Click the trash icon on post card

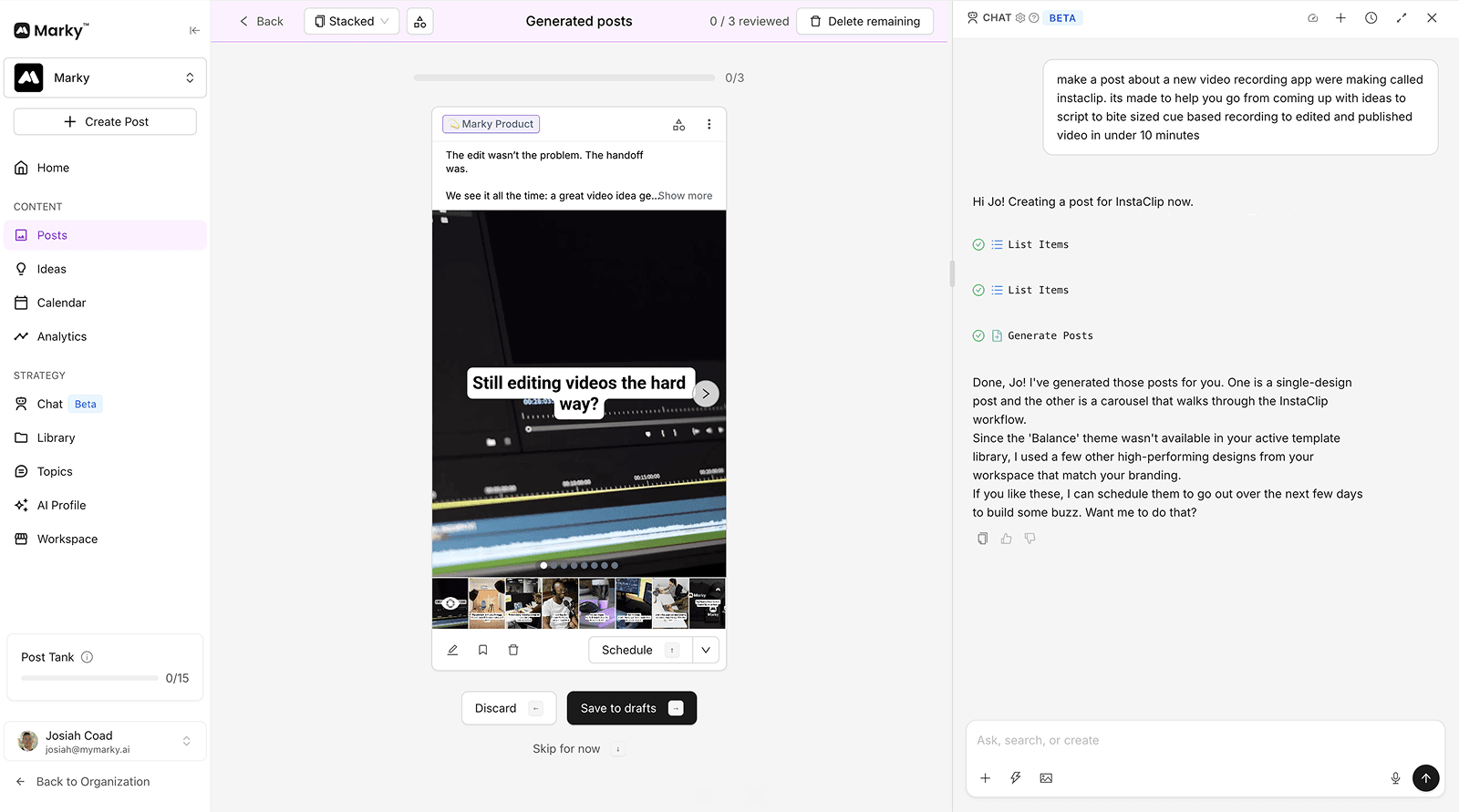(513, 650)
